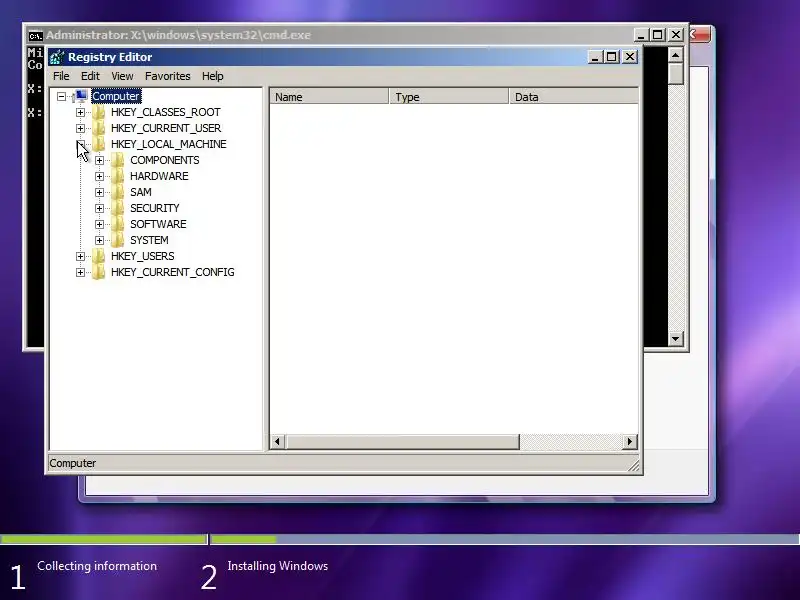Click the Computer status bar text

coord(72,463)
